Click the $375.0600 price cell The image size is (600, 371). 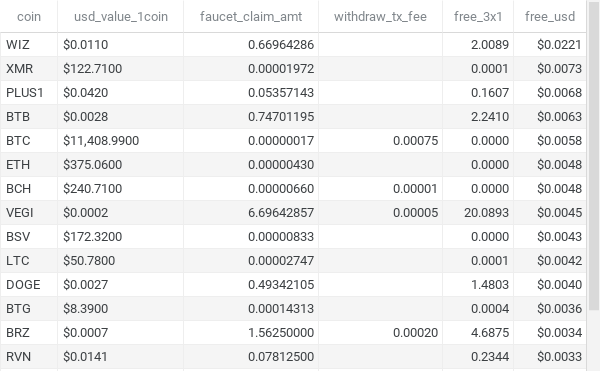click(121, 165)
